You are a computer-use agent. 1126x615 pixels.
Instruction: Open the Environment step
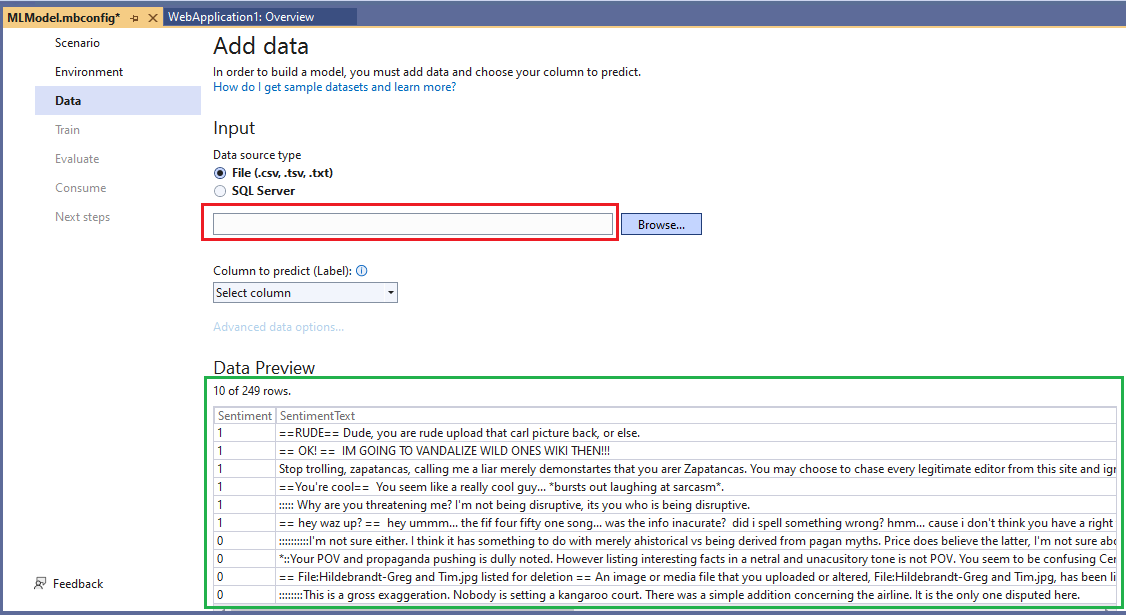(88, 71)
